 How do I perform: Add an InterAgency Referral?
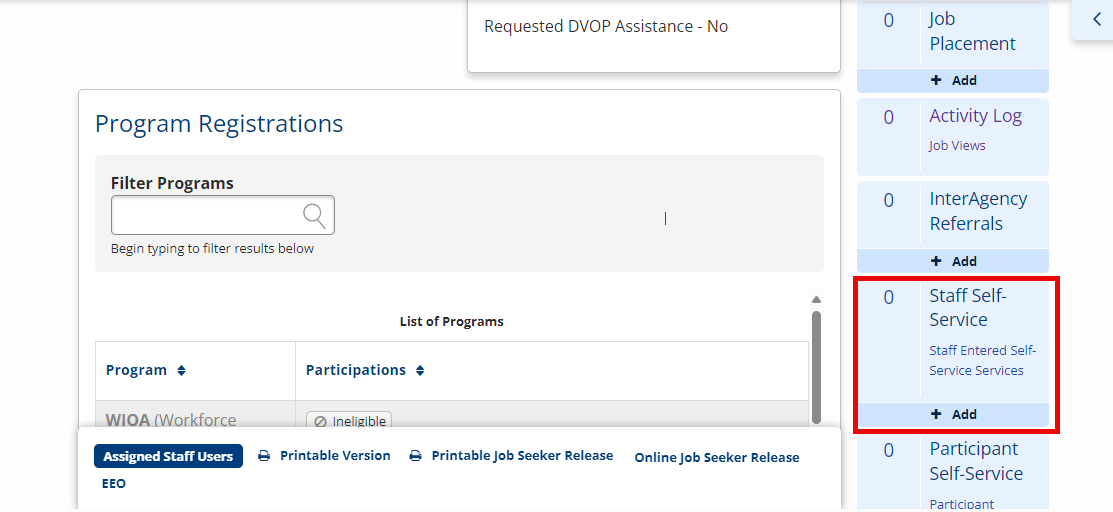click(953, 261)
